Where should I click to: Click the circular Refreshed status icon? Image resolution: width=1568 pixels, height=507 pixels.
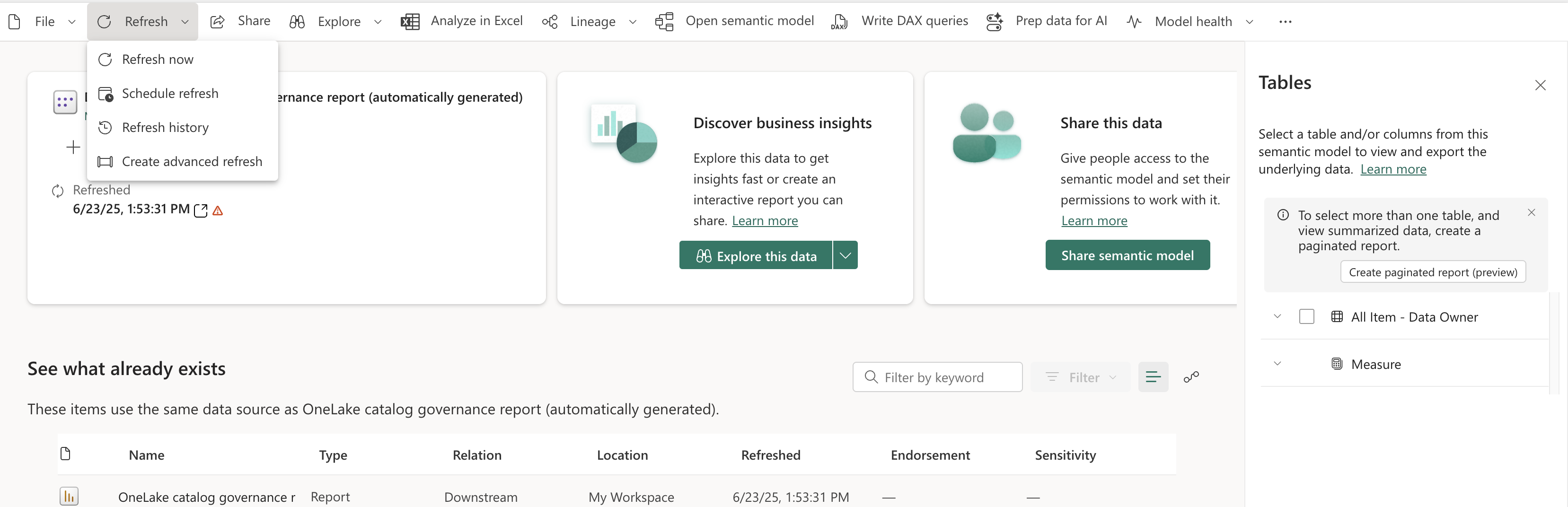pyautogui.click(x=58, y=191)
